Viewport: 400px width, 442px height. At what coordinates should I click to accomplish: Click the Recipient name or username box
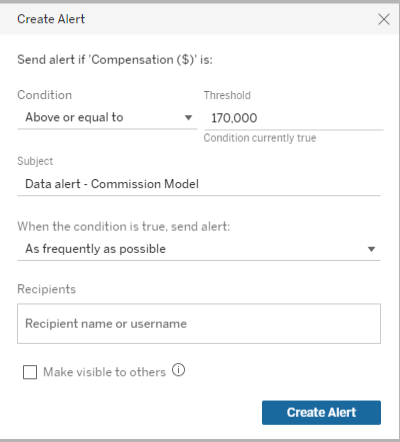click(199, 324)
